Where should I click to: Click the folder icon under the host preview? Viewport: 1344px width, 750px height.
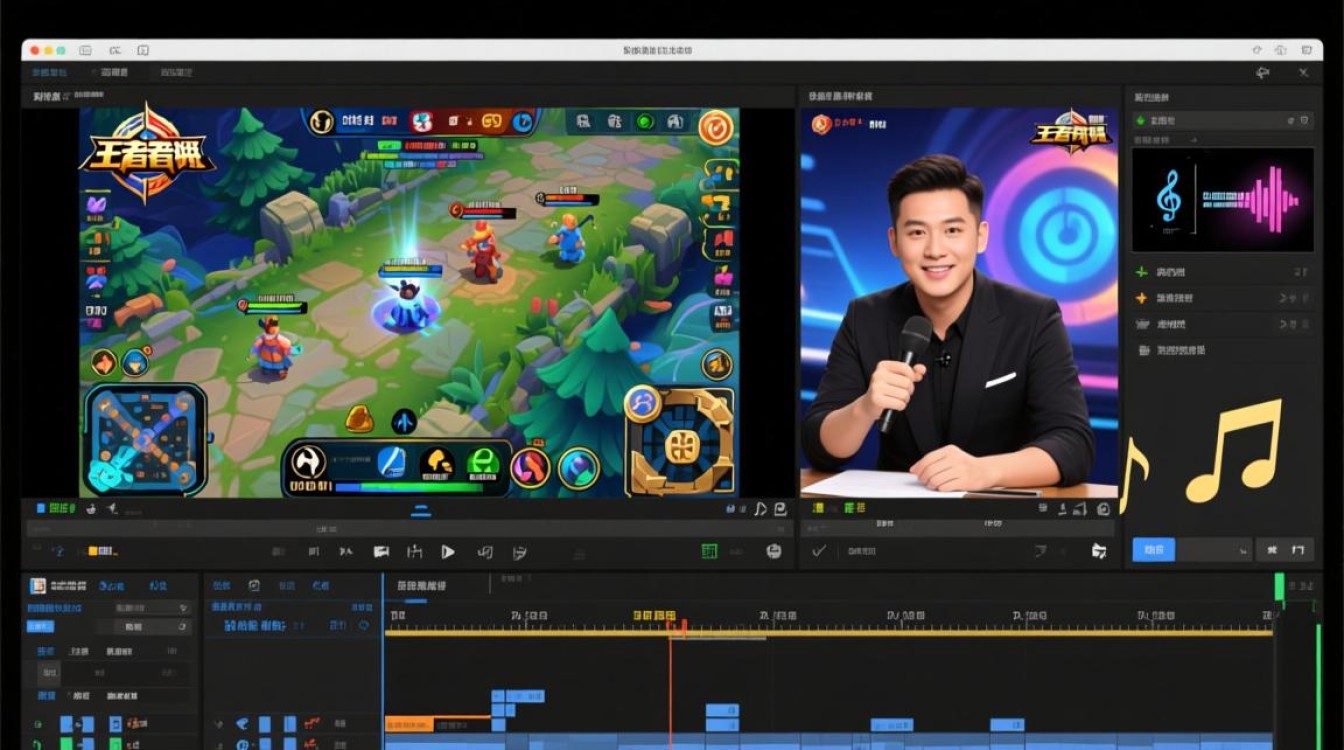tap(1099, 551)
